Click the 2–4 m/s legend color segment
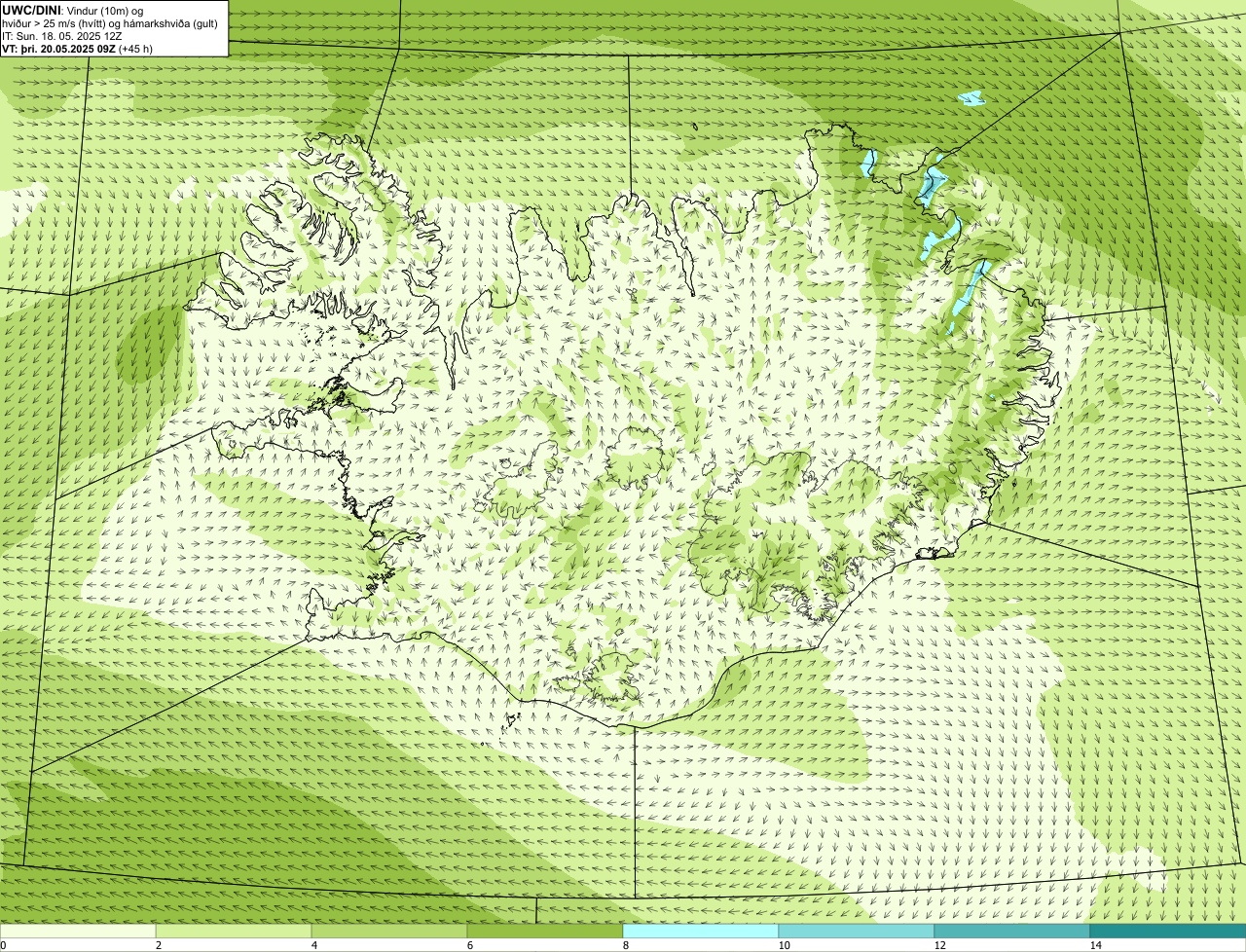 pyautogui.click(x=234, y=931)
